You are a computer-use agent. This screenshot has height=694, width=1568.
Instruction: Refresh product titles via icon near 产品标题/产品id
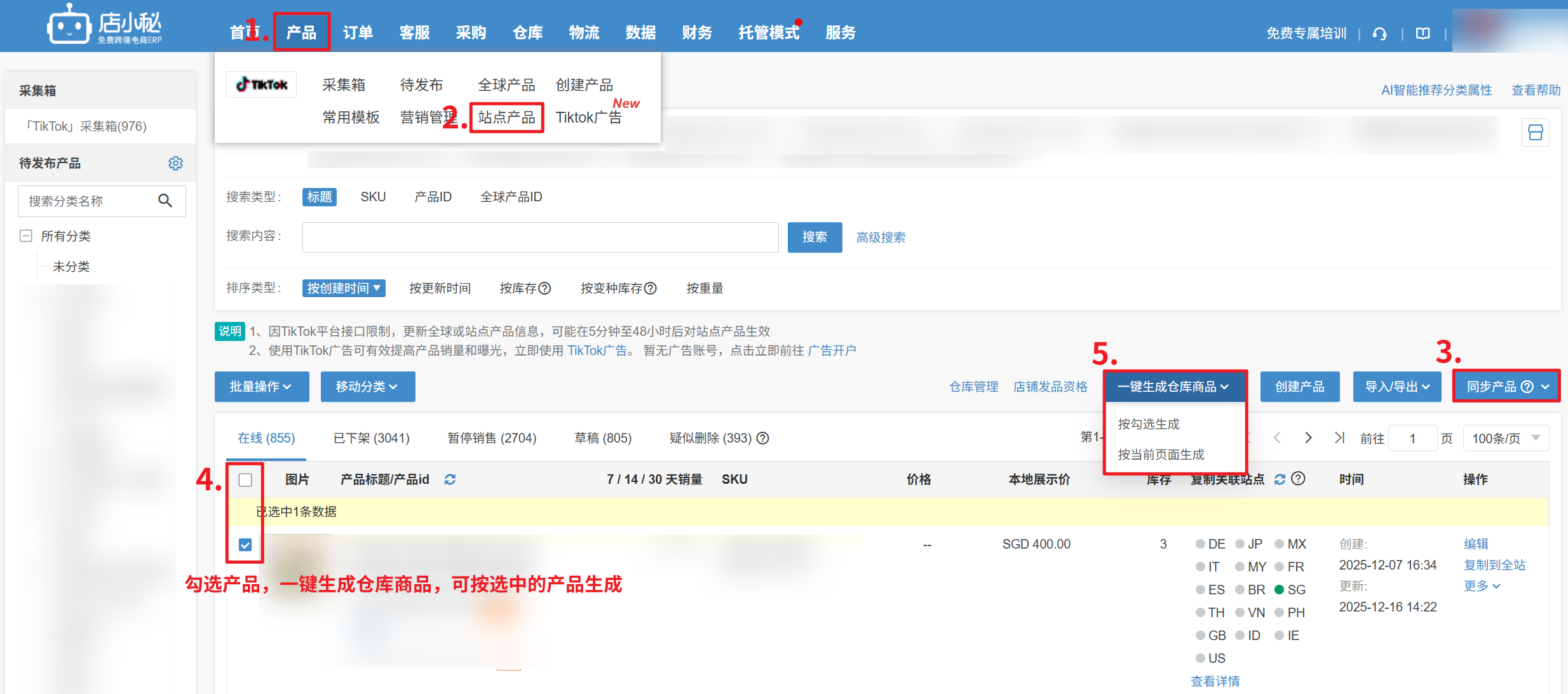pyautogui.click(x=450, y=479)
